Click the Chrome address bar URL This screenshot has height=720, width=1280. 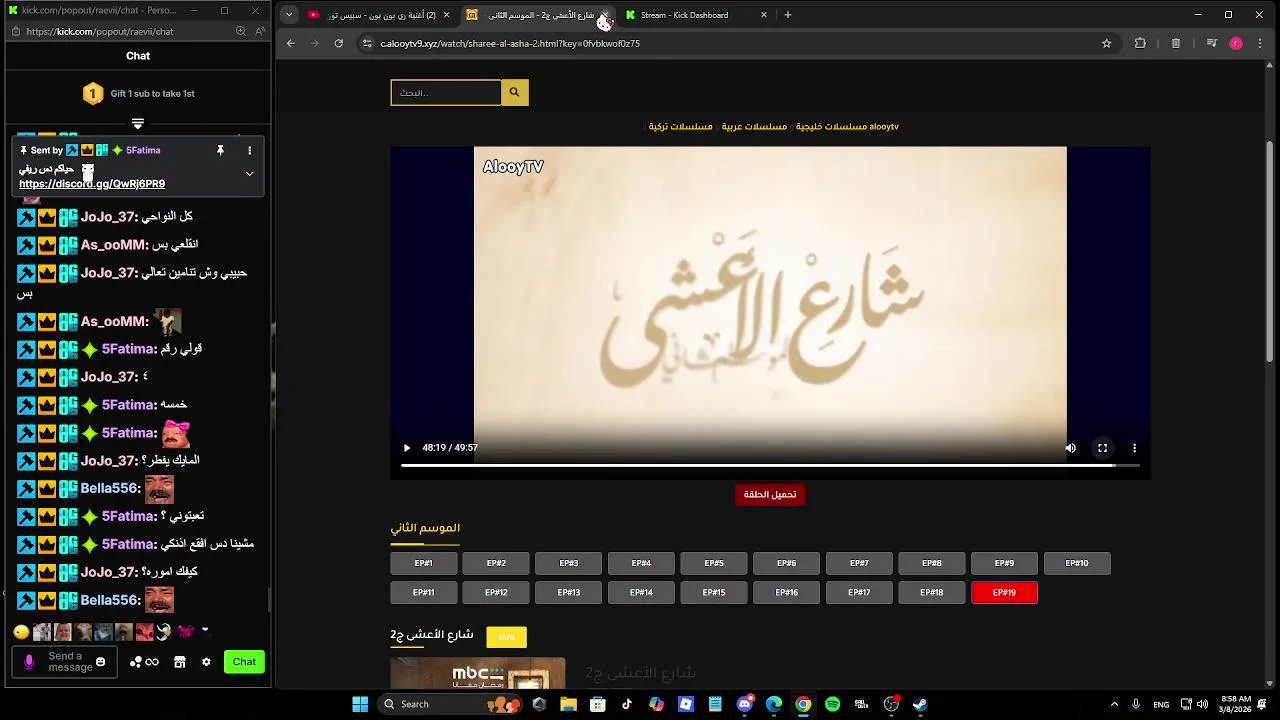(x=510, y=43)
